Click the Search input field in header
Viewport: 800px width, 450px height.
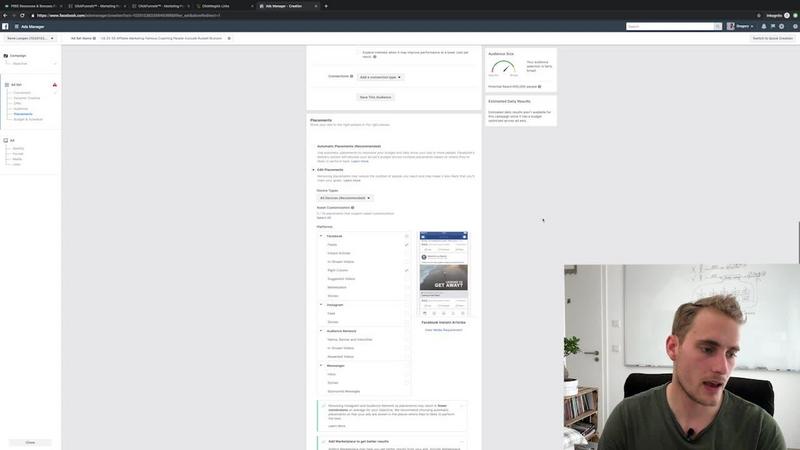(x=669, y=27)
